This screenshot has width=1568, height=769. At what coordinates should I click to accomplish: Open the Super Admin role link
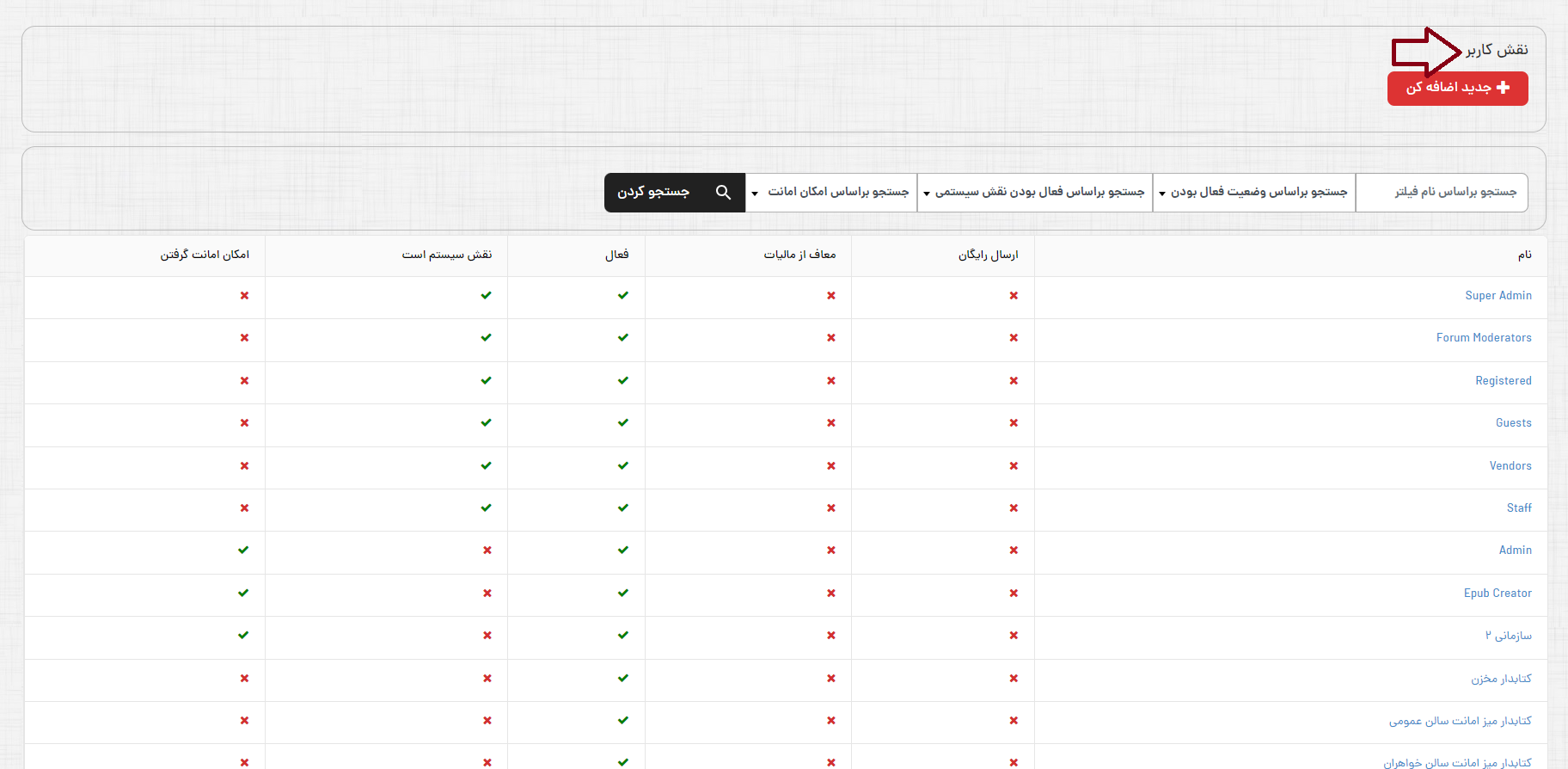pyautogui.click(x=1498, y=296)
